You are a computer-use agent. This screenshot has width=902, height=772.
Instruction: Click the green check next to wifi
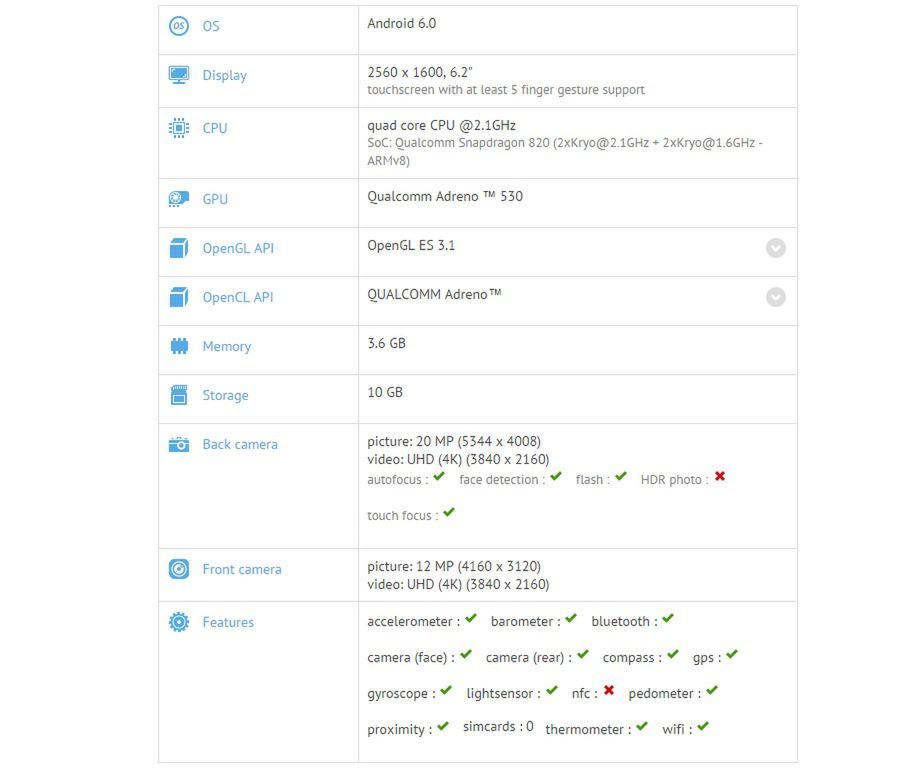click(703, 726)
